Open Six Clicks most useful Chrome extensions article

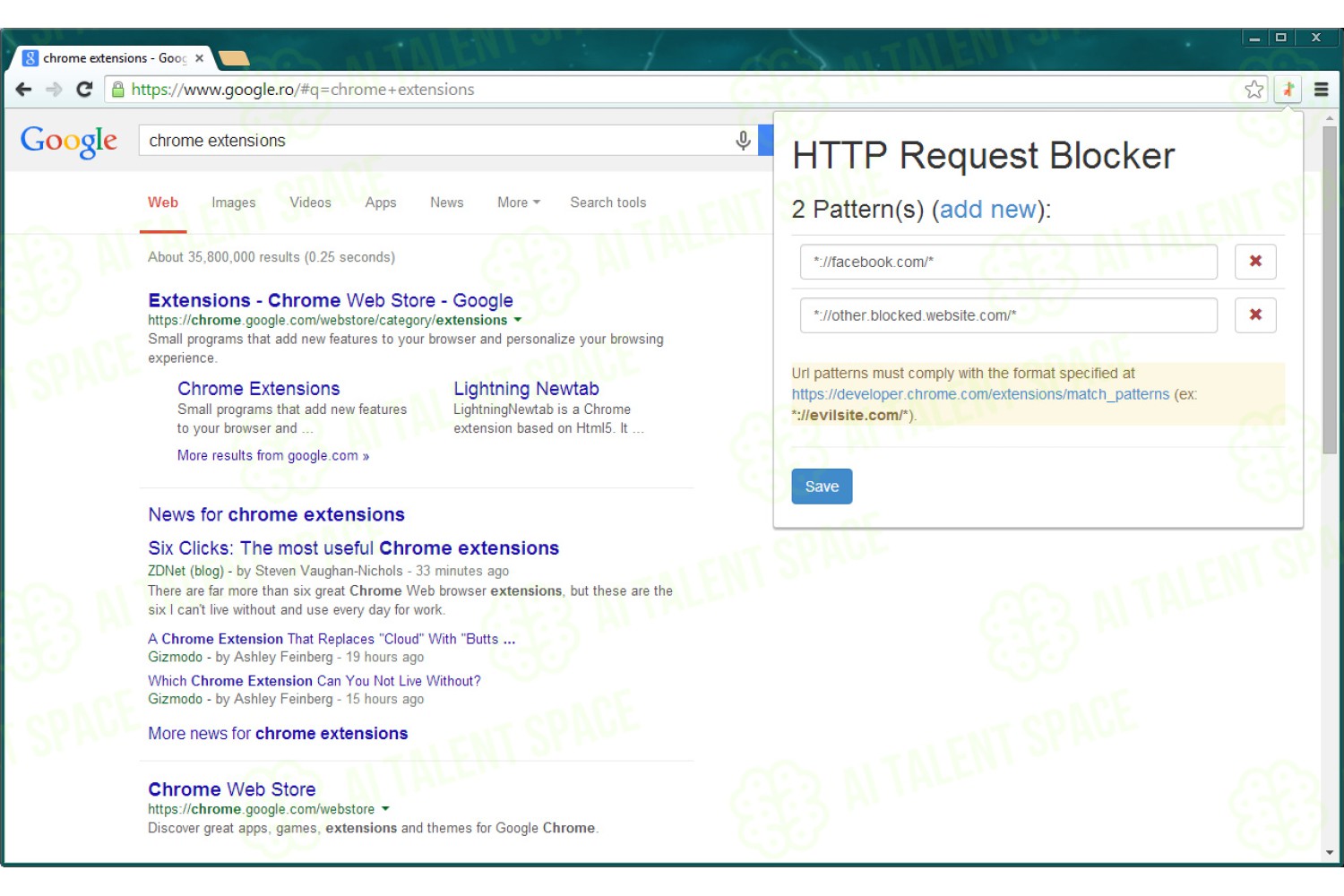coord(354,548)
